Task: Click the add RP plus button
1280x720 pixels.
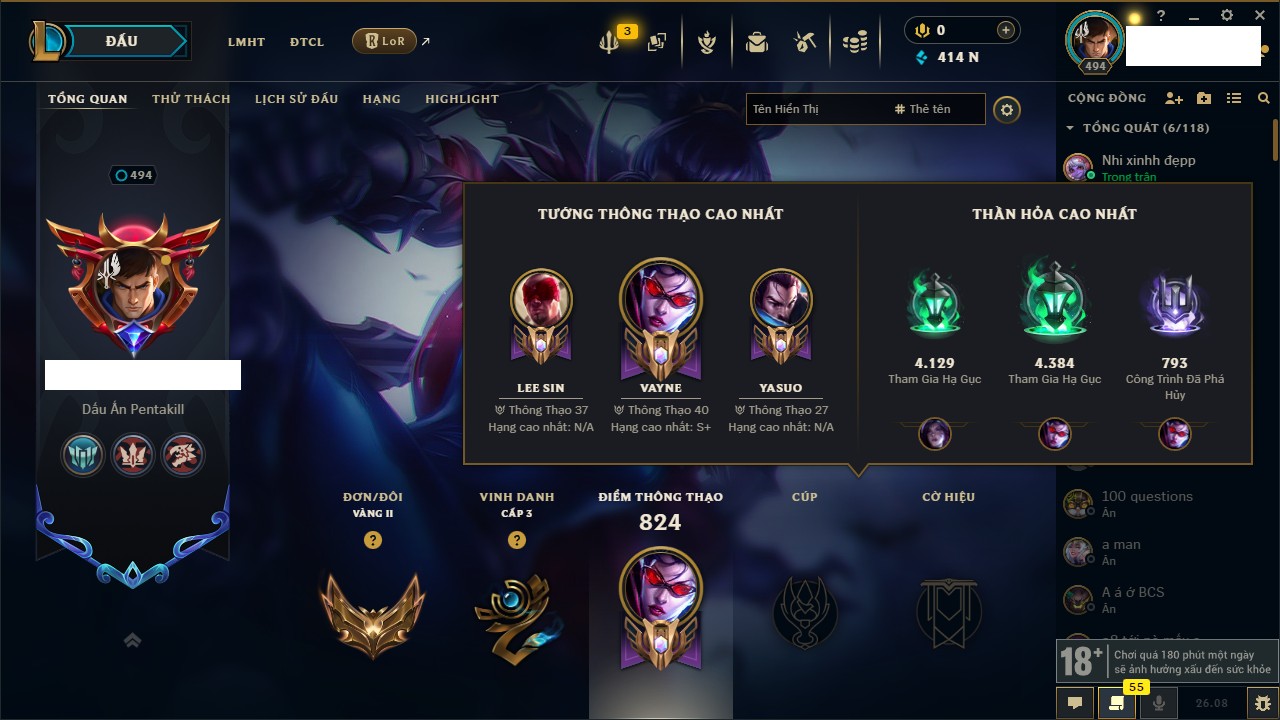Action: pyautogui.click(x=1006, y=30)
